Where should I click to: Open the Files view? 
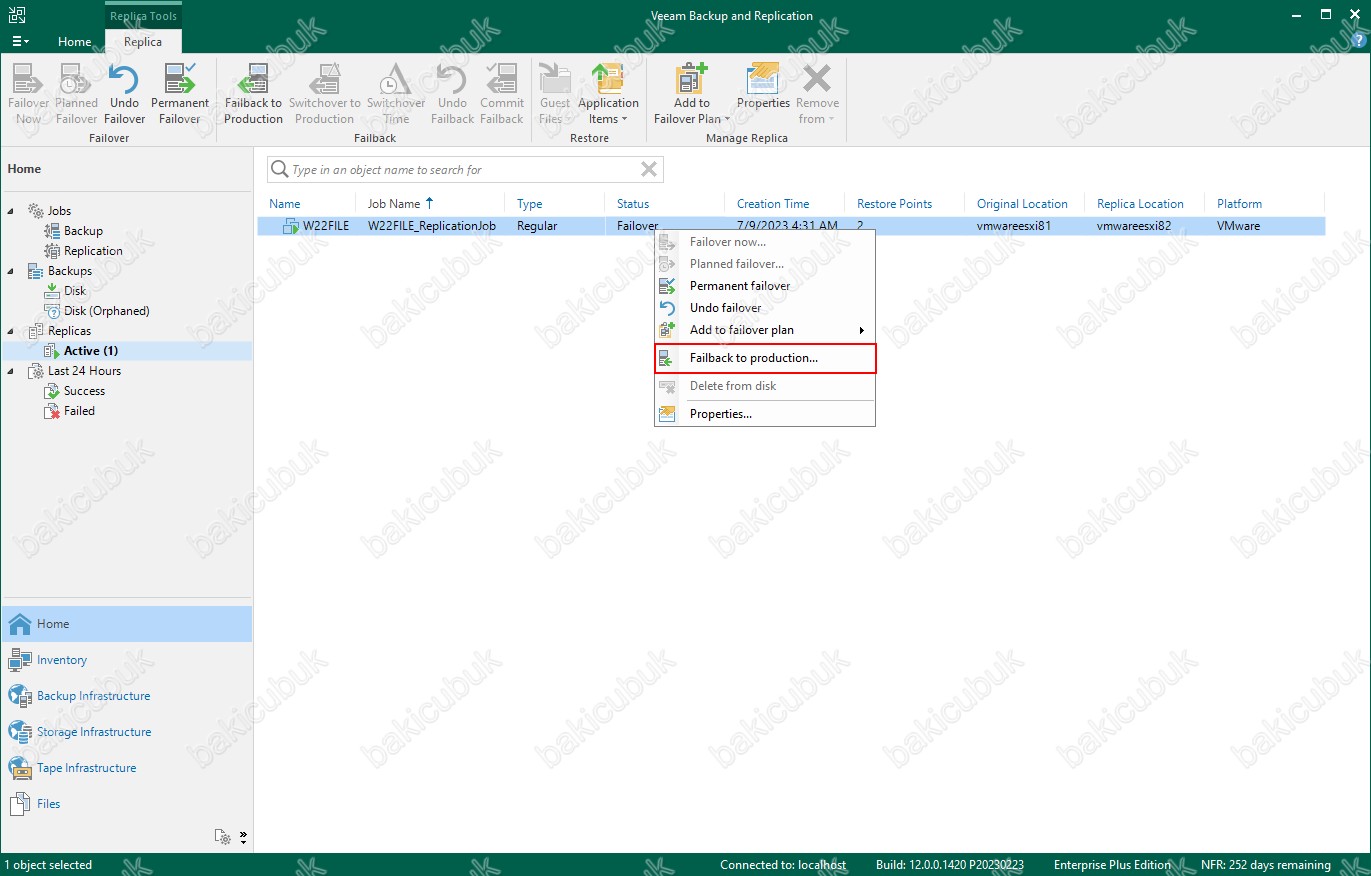[x=127, y=804]
